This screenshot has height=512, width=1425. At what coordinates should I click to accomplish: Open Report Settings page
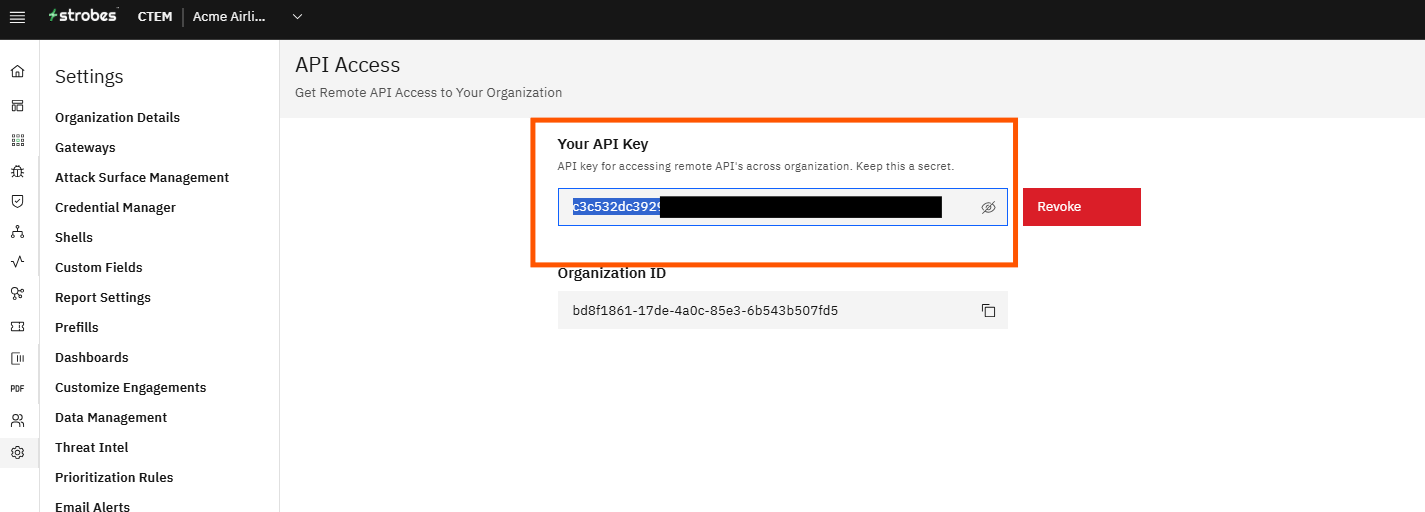coord(103,297)
